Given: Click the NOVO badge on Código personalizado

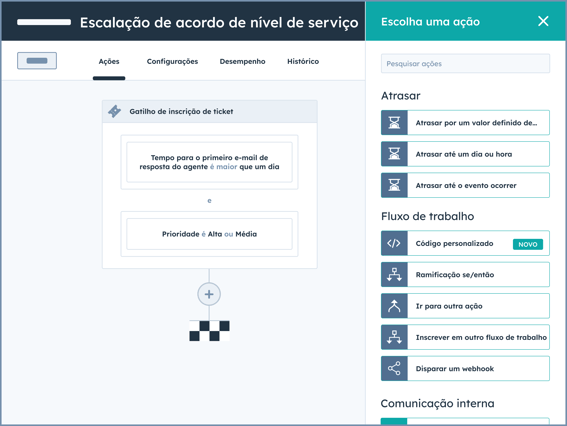Looking at the screenshot, I should [528, 244].
